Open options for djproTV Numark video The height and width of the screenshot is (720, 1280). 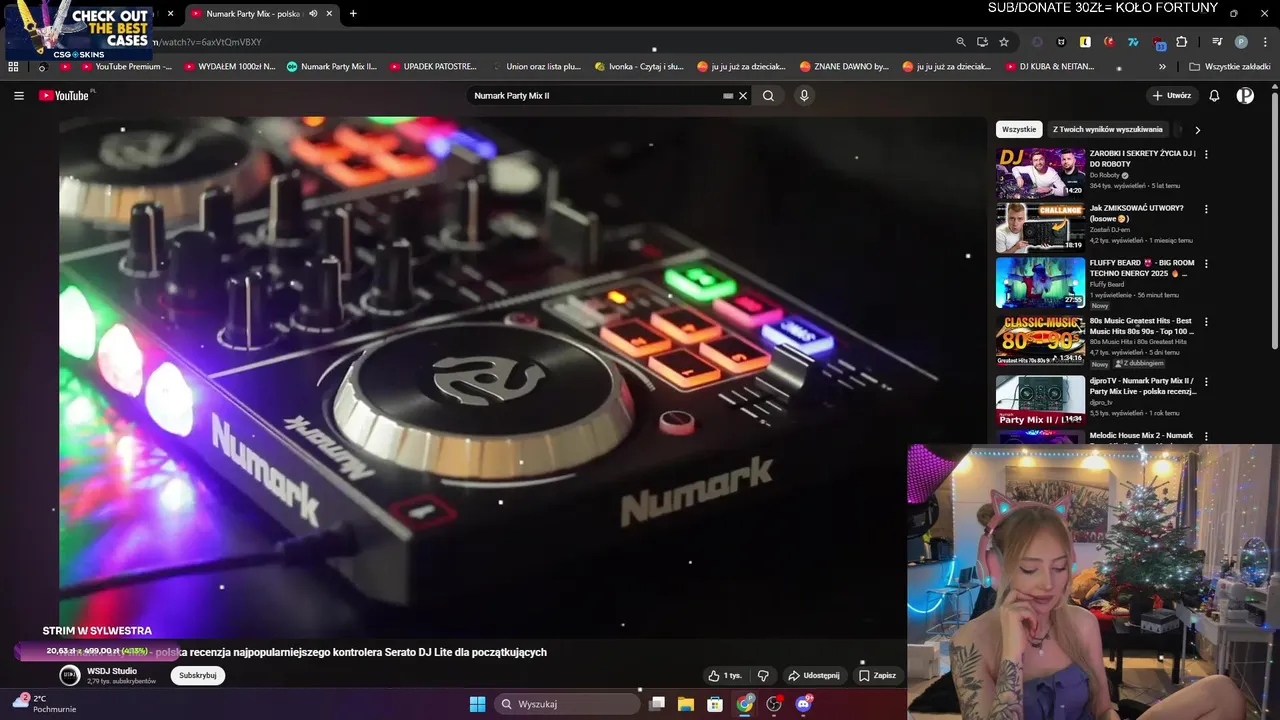(1206, 382)
